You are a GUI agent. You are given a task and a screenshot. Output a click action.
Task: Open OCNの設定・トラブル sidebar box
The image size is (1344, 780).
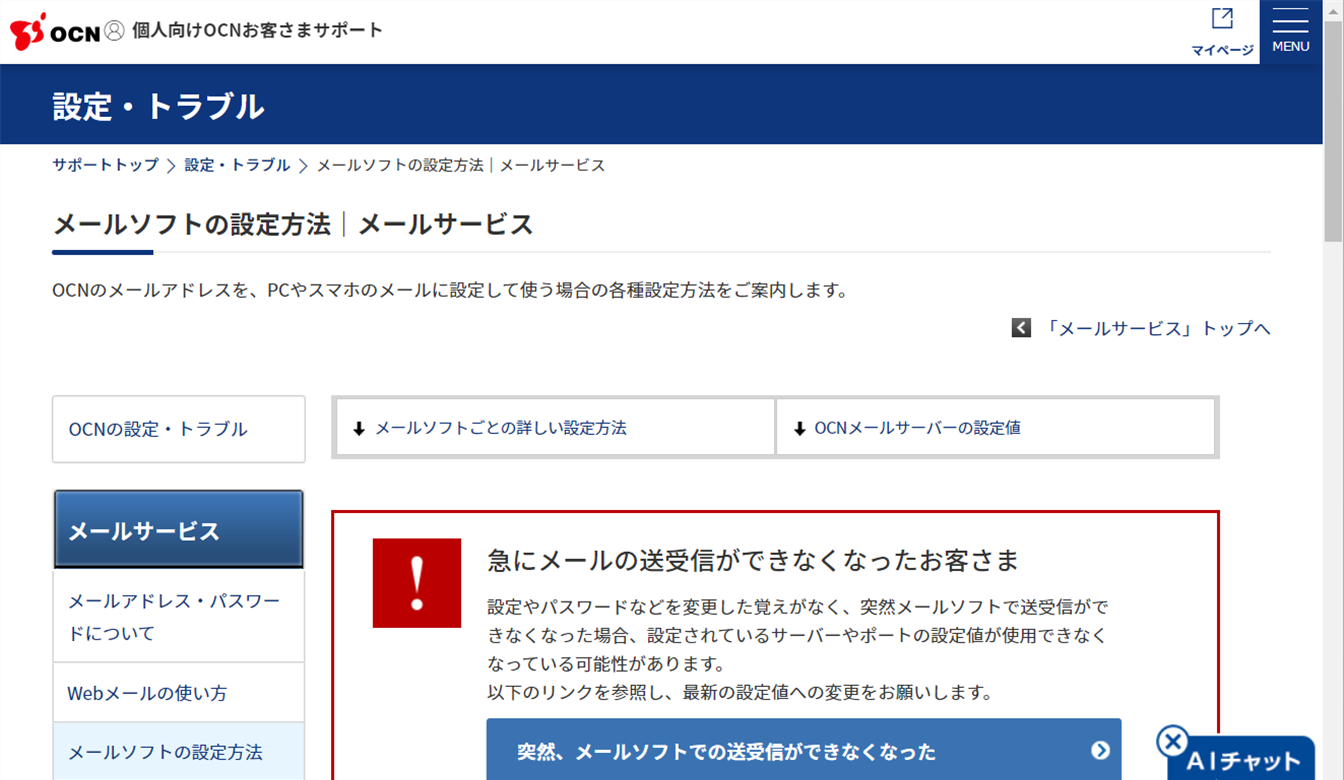[x=179, y=429]
